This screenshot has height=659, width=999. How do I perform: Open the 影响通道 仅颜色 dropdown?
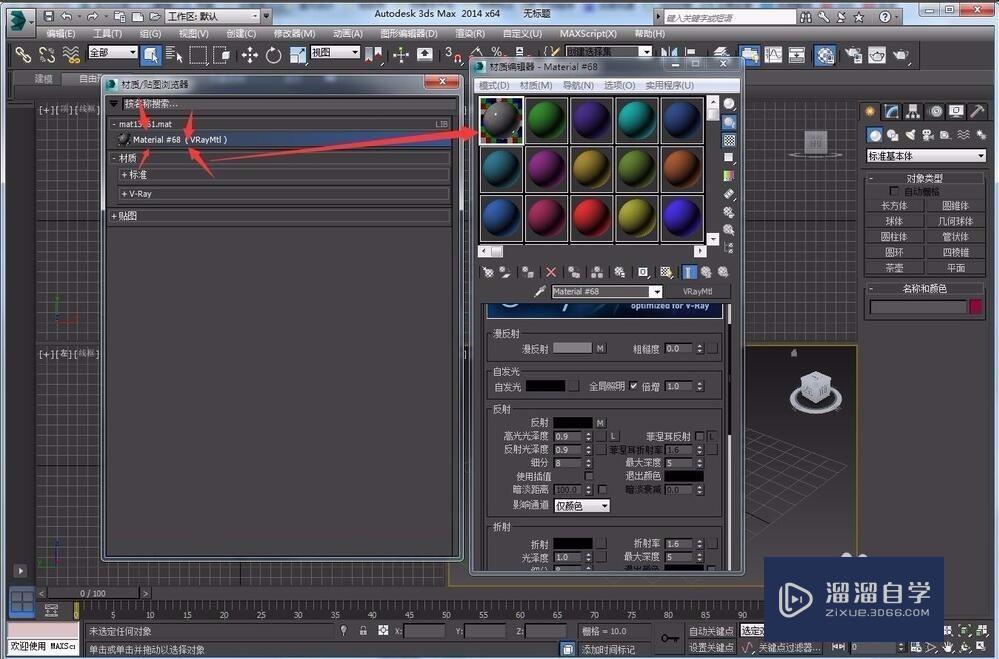point(582,505)
